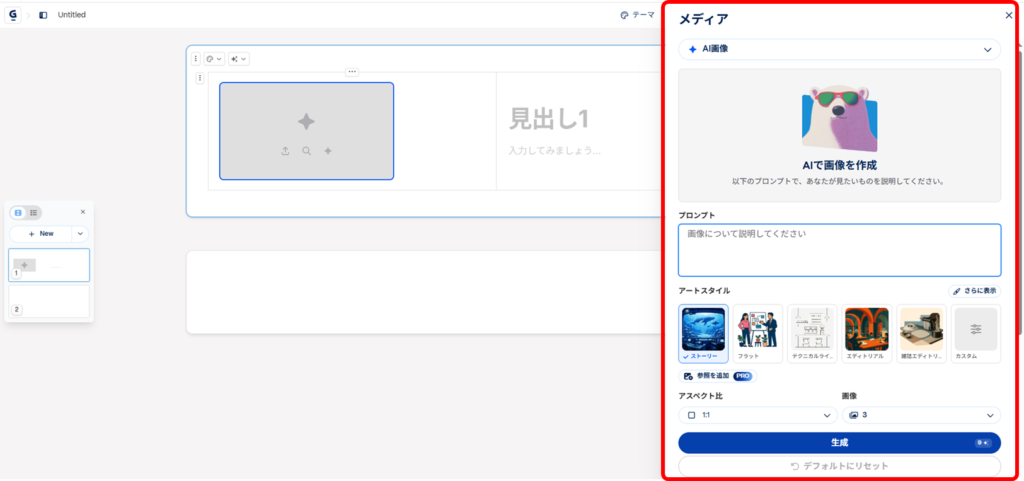1024x481 pixels.
Task: Click the Gamma logo home icon
Action: click(x=13, y=15)
